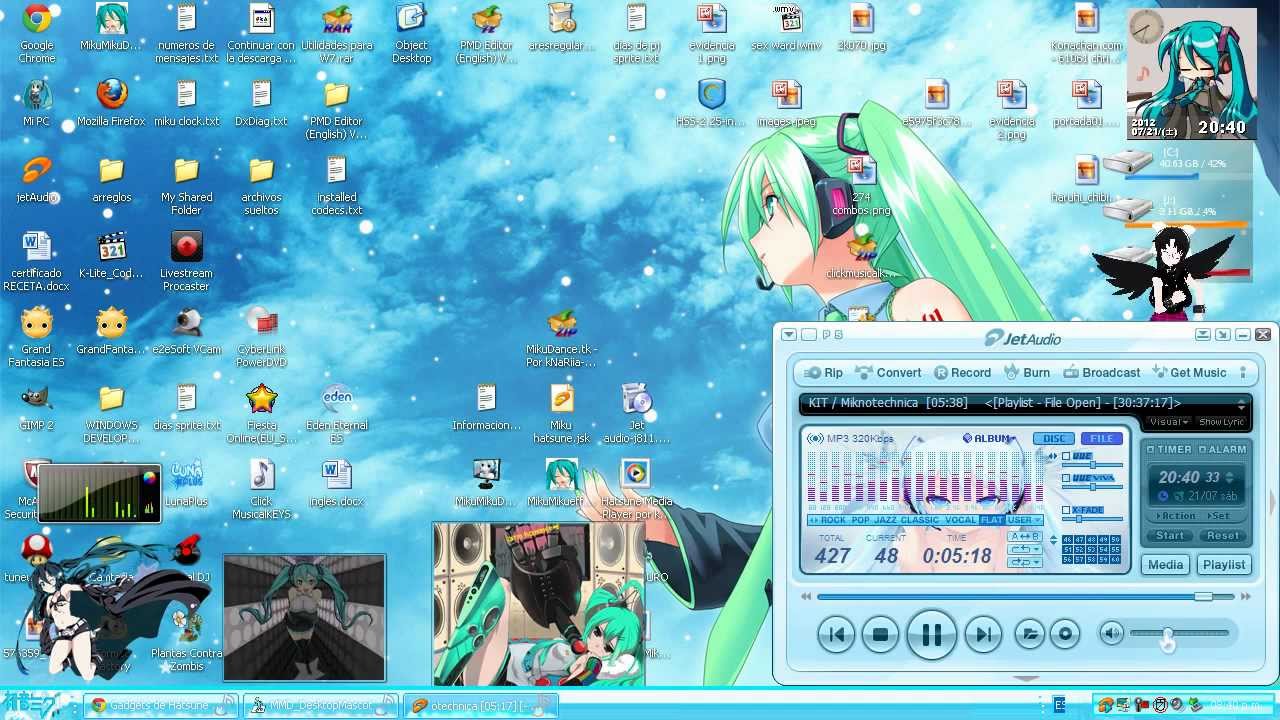The height and width of the screenshot is (720, 1280).
Task: Select Utilidades para W7.rar archive
Action: tap(337, 32)
